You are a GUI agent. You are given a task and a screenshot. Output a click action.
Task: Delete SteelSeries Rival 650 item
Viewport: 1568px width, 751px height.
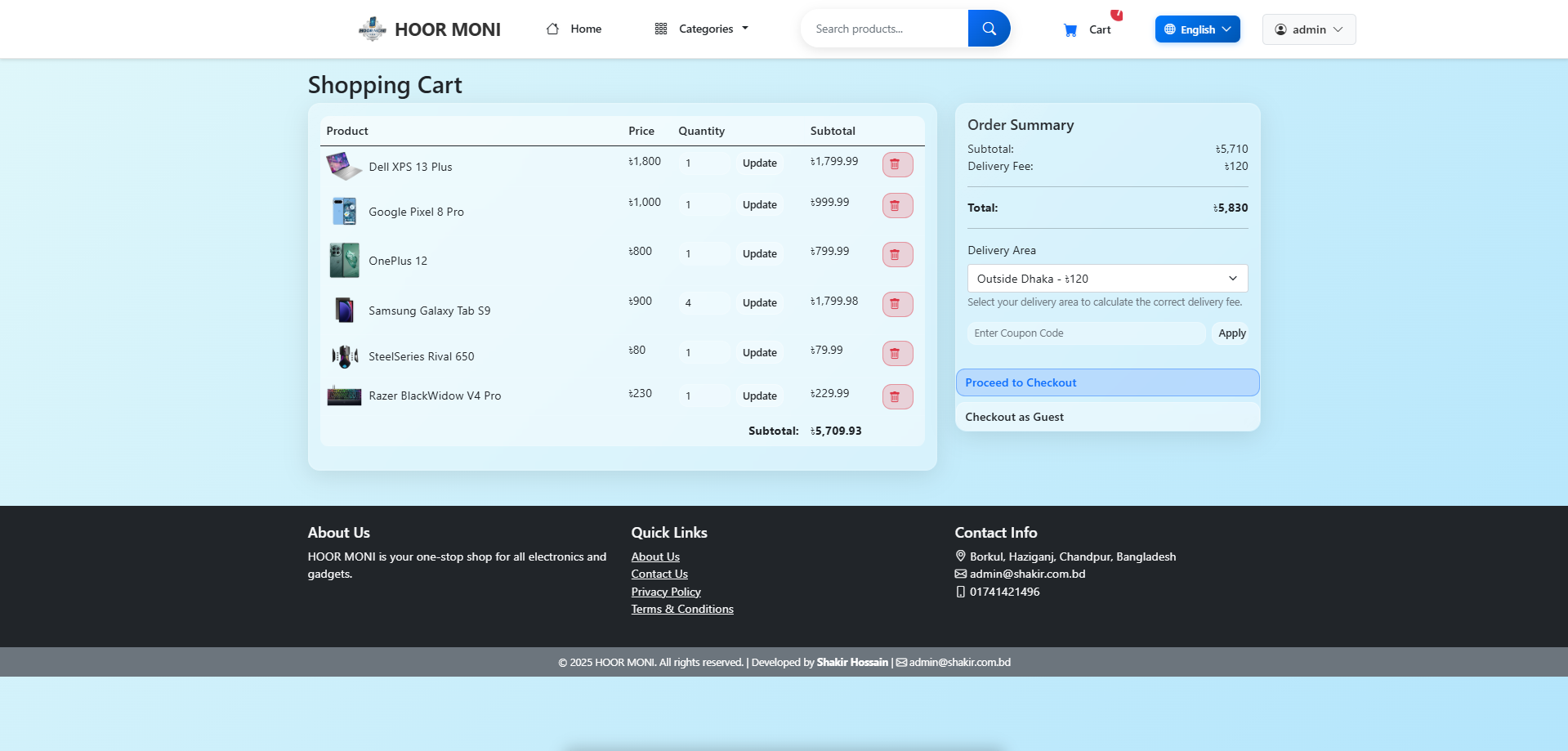[x=897, y=353]
